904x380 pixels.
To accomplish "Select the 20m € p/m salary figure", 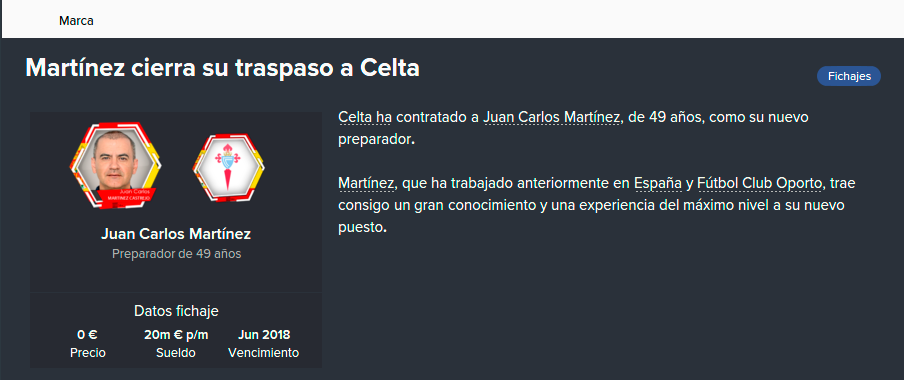I will click(x=176, y=335).
